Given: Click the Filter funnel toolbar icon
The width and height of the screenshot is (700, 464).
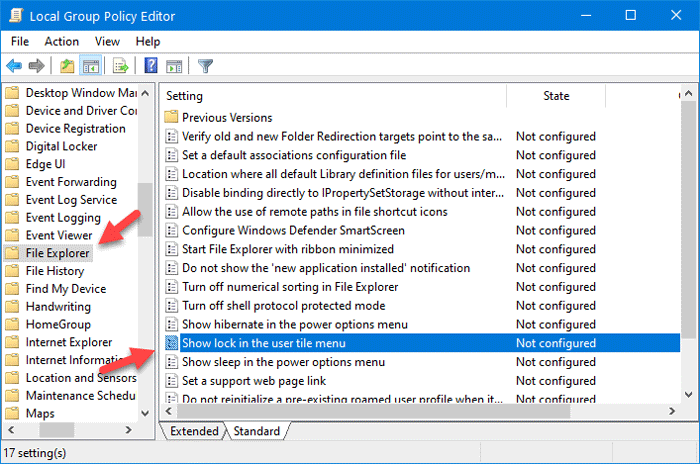Looking at the screenshot, I should pyautogui.click(x=205, y=67).
